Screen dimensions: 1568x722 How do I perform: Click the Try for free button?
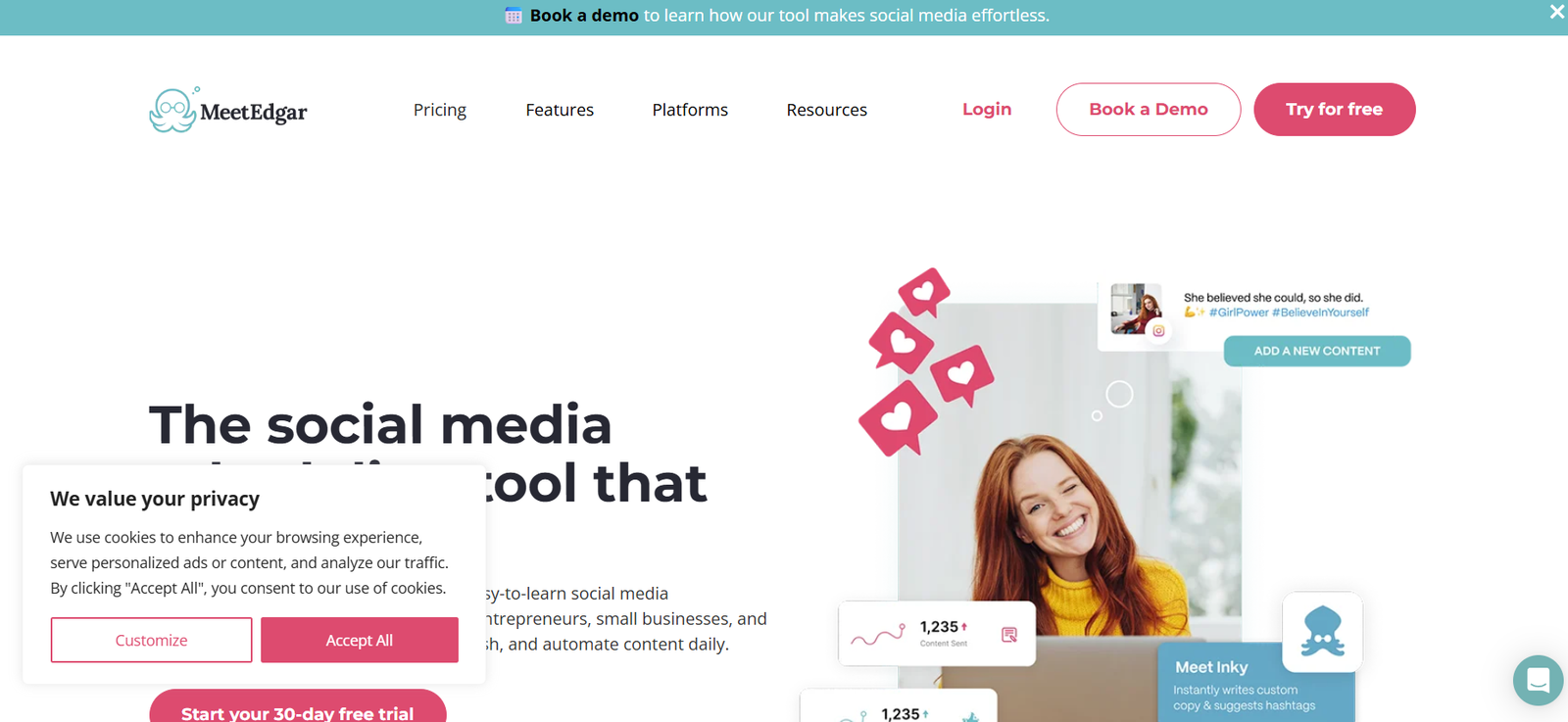[x=1335, y=110]
